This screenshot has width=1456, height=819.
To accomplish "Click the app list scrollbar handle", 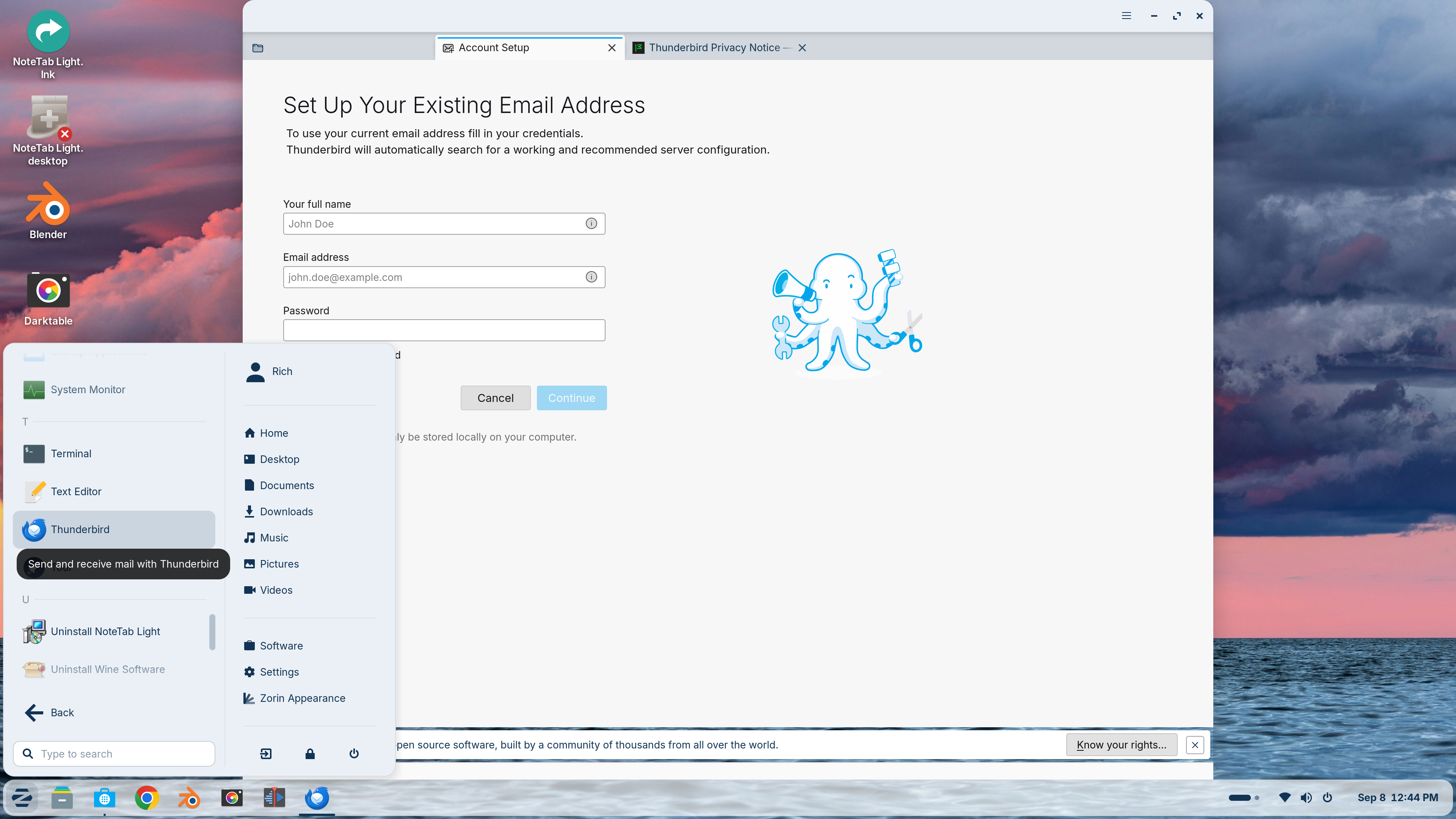I will (212, 632).
